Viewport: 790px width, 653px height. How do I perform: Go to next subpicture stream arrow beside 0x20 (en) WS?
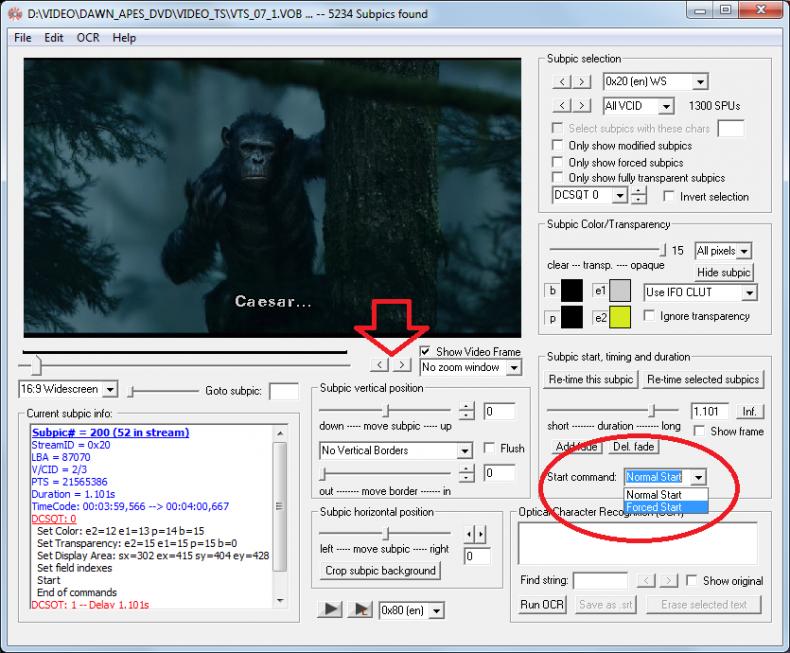point(581,81)
